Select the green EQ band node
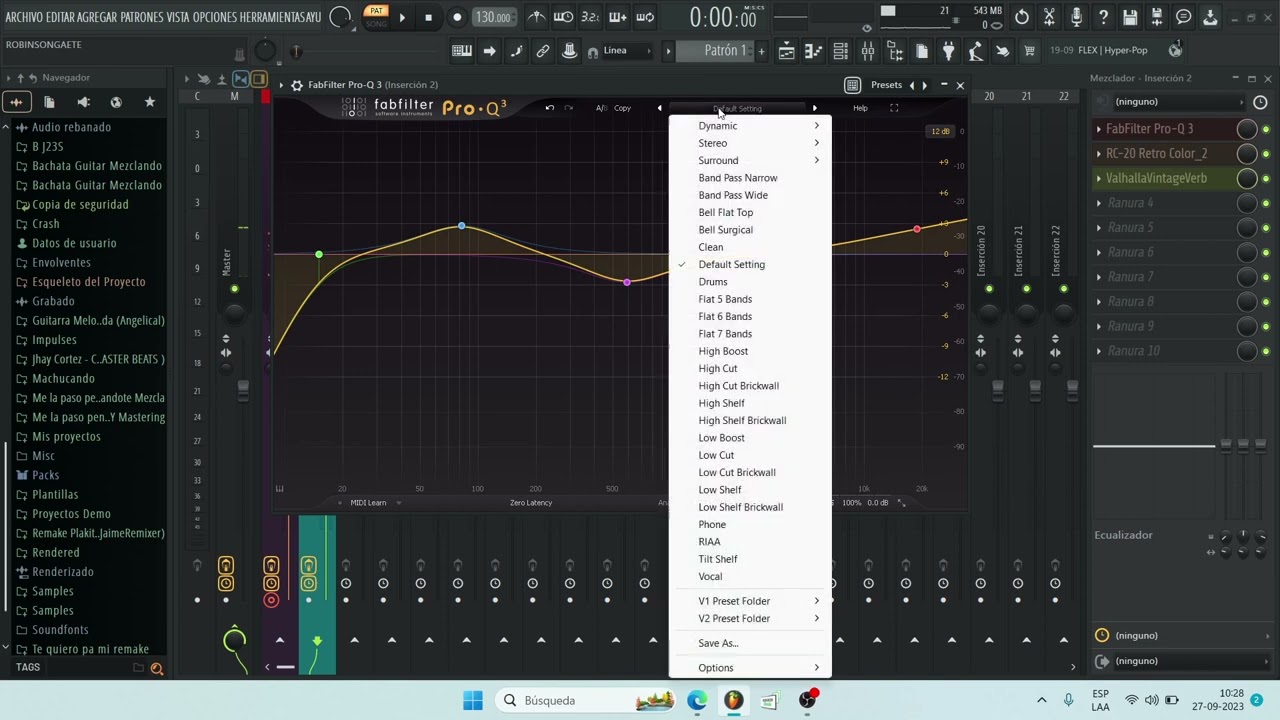 tap(319, 255)
